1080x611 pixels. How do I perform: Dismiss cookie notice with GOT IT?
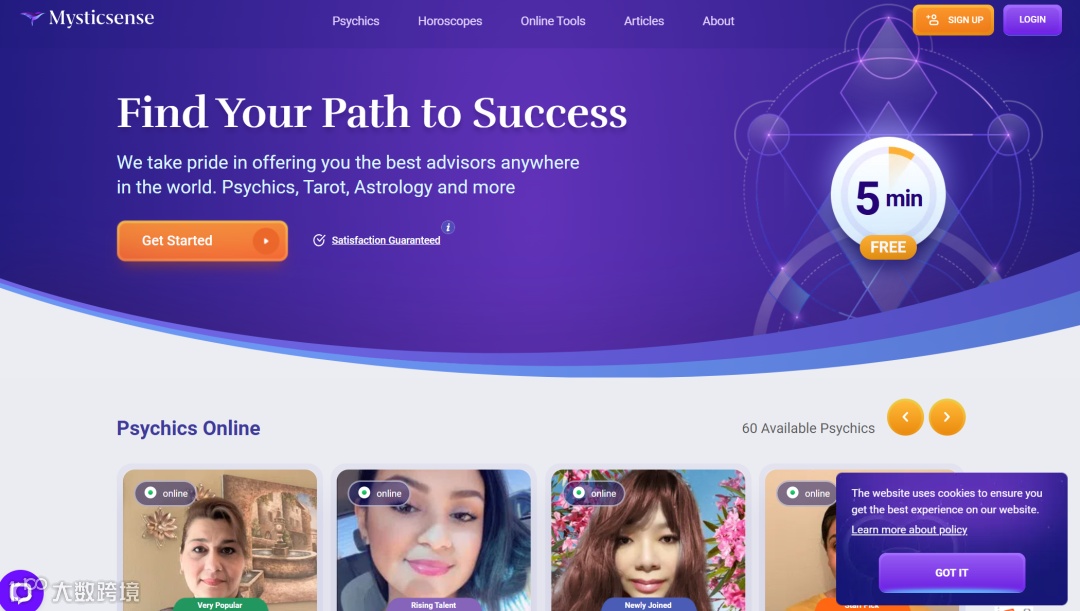(x=952, y=572)
